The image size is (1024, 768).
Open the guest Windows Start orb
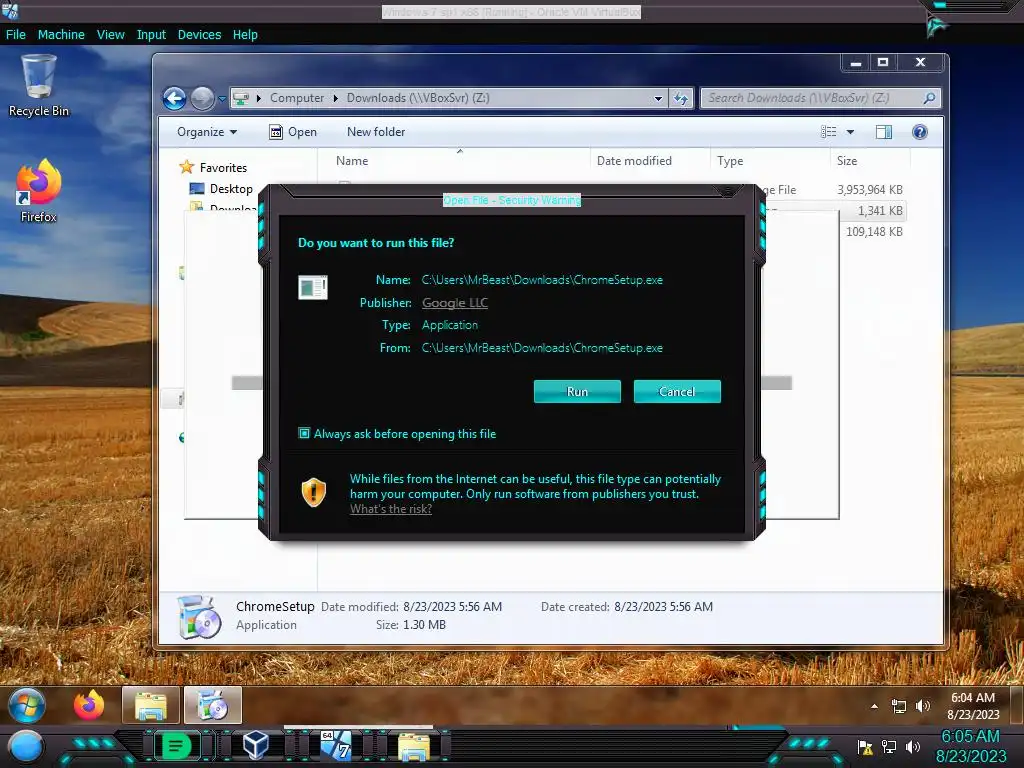pos(27,705)
